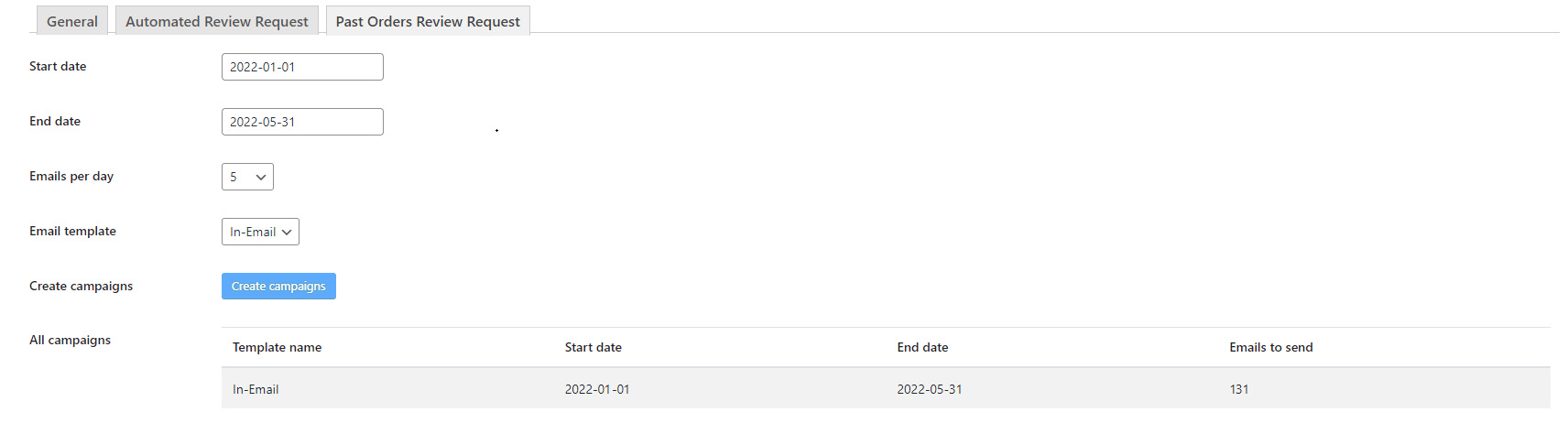Viewport: 1568px width, 423px height.
Task: Open the Automated Review Request tab
Action: coord(217,21)
